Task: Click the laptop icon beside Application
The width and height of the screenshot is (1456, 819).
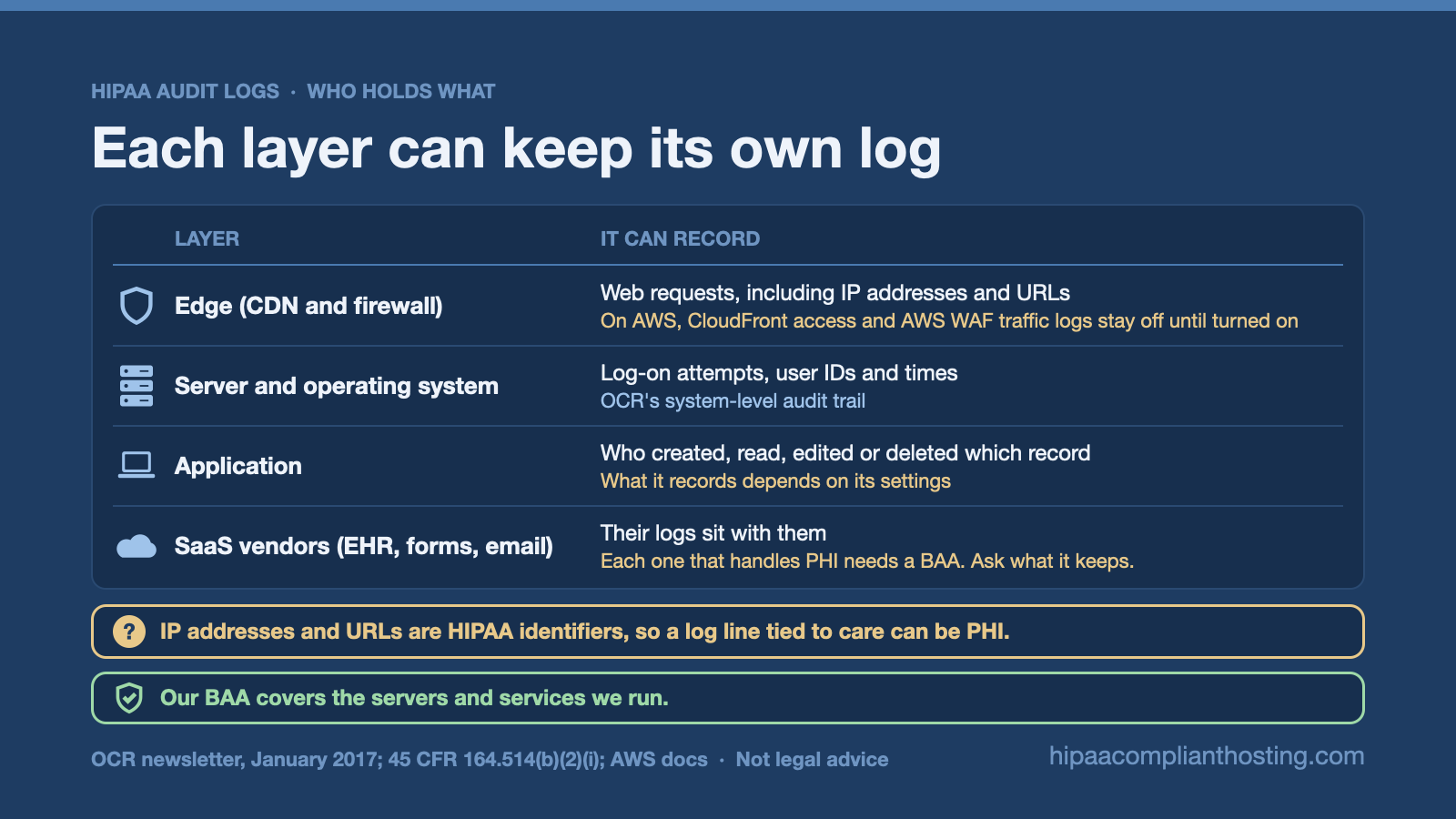Action: tap(136, 465)
